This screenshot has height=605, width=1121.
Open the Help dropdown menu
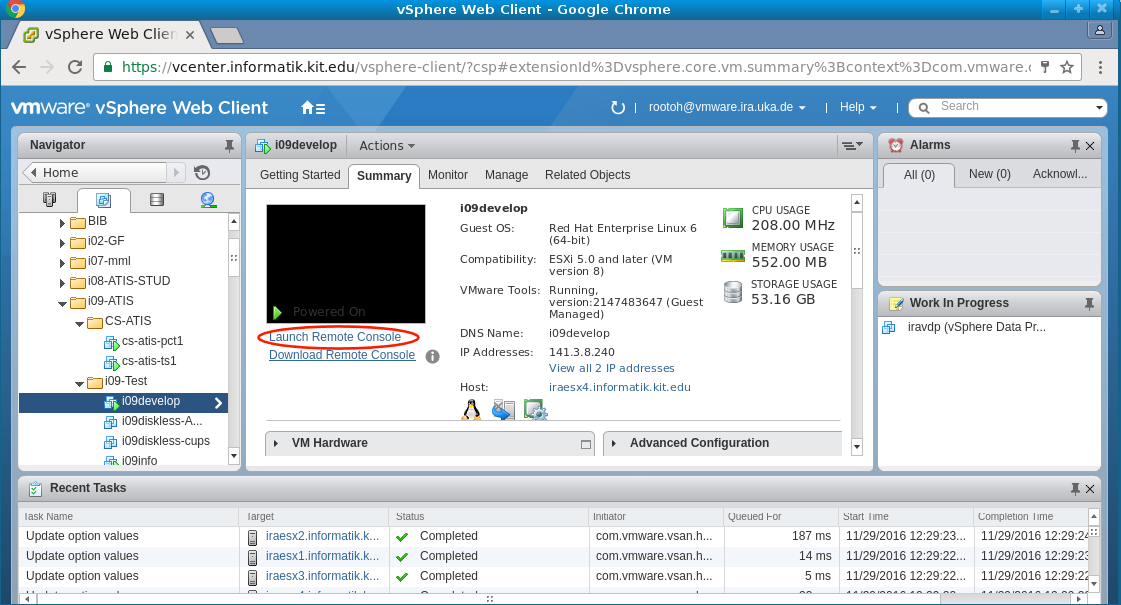858,107
